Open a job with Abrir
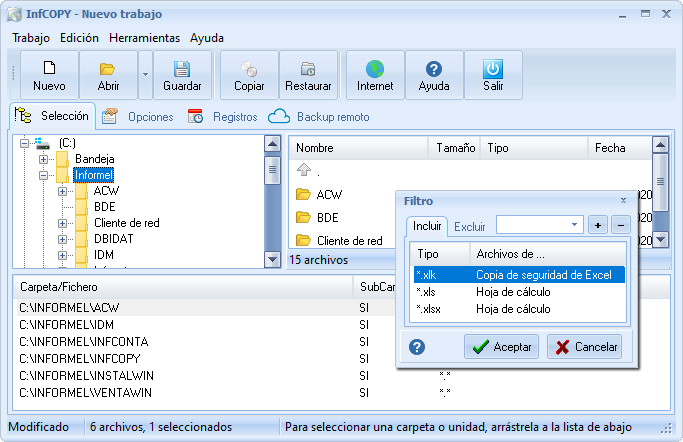Image resolution: width=683 pixels, height=442 pixels. (108, 75)
